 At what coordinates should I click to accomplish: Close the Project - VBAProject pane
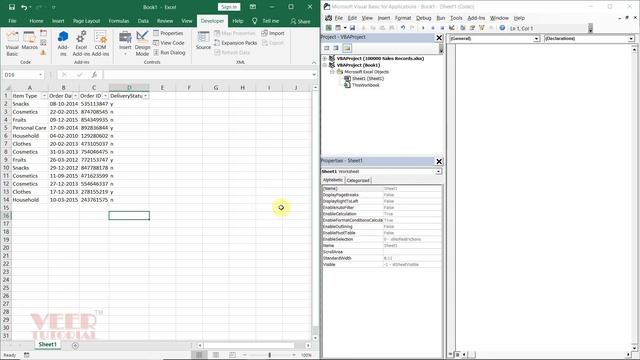[x=439, y=38]
